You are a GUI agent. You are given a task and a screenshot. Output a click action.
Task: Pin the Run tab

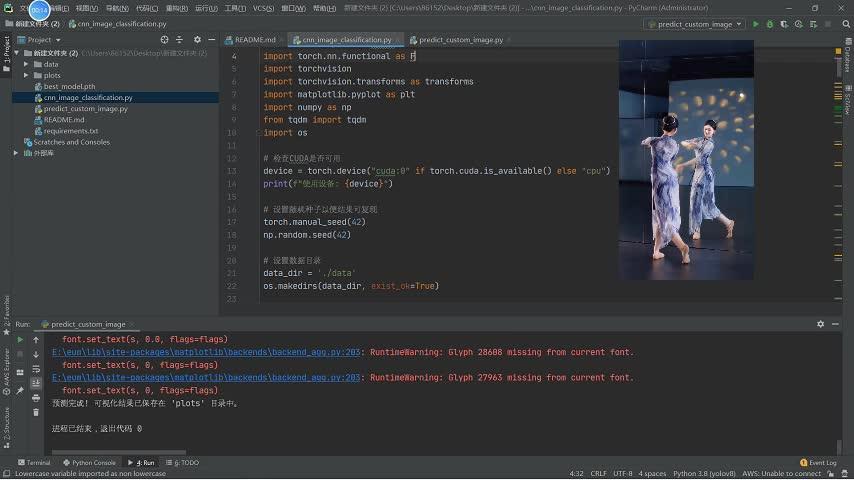click(x=20, y=390)
